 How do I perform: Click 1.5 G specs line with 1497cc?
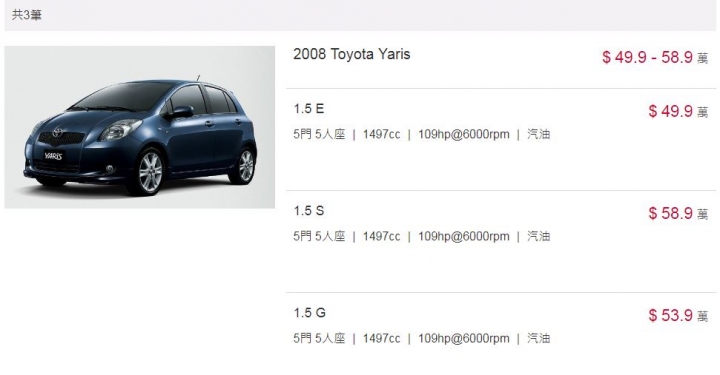422,339
